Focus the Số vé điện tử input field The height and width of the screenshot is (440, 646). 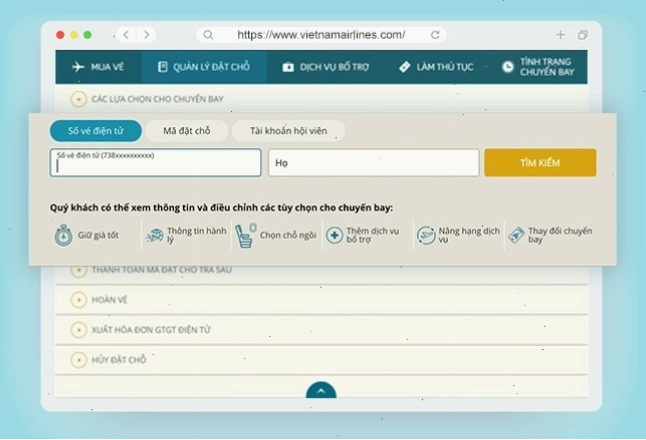pos(155,163)
